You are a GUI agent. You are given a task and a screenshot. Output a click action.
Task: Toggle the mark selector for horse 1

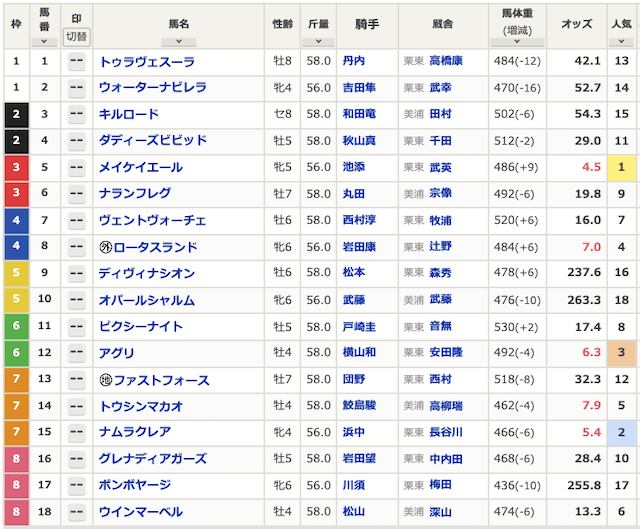[76, 62]
